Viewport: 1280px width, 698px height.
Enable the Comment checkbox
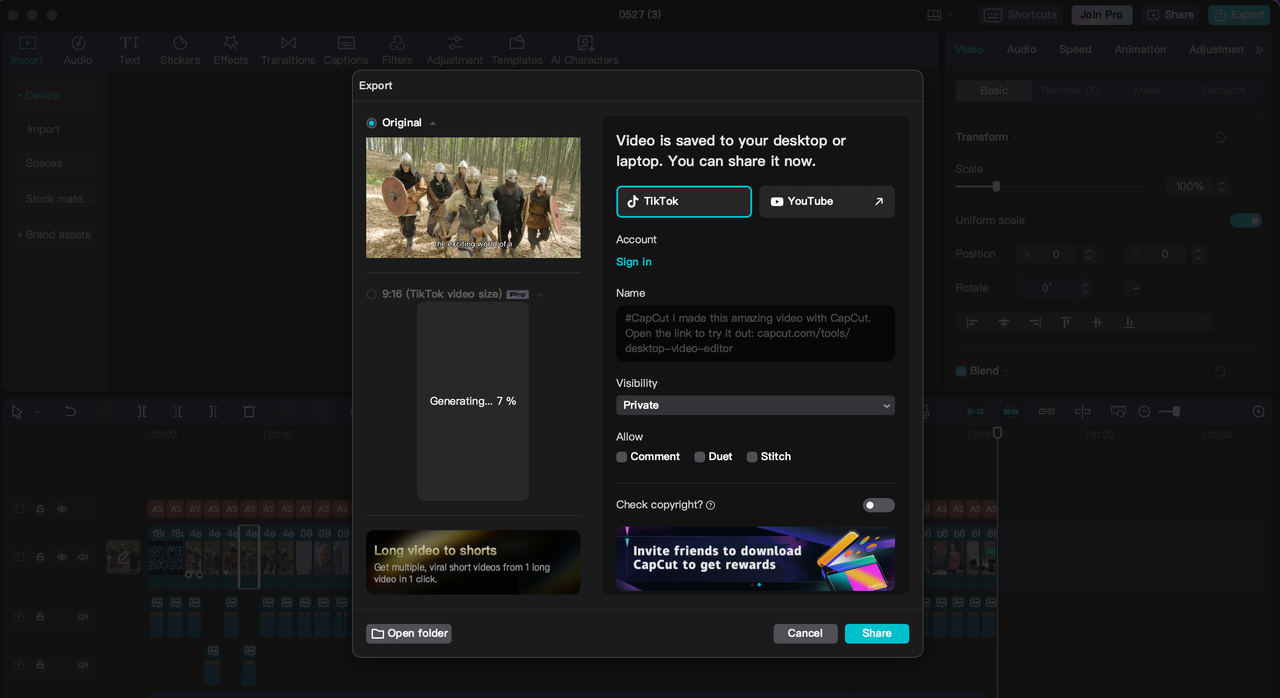pyautogui.click(x=622, y=457)
